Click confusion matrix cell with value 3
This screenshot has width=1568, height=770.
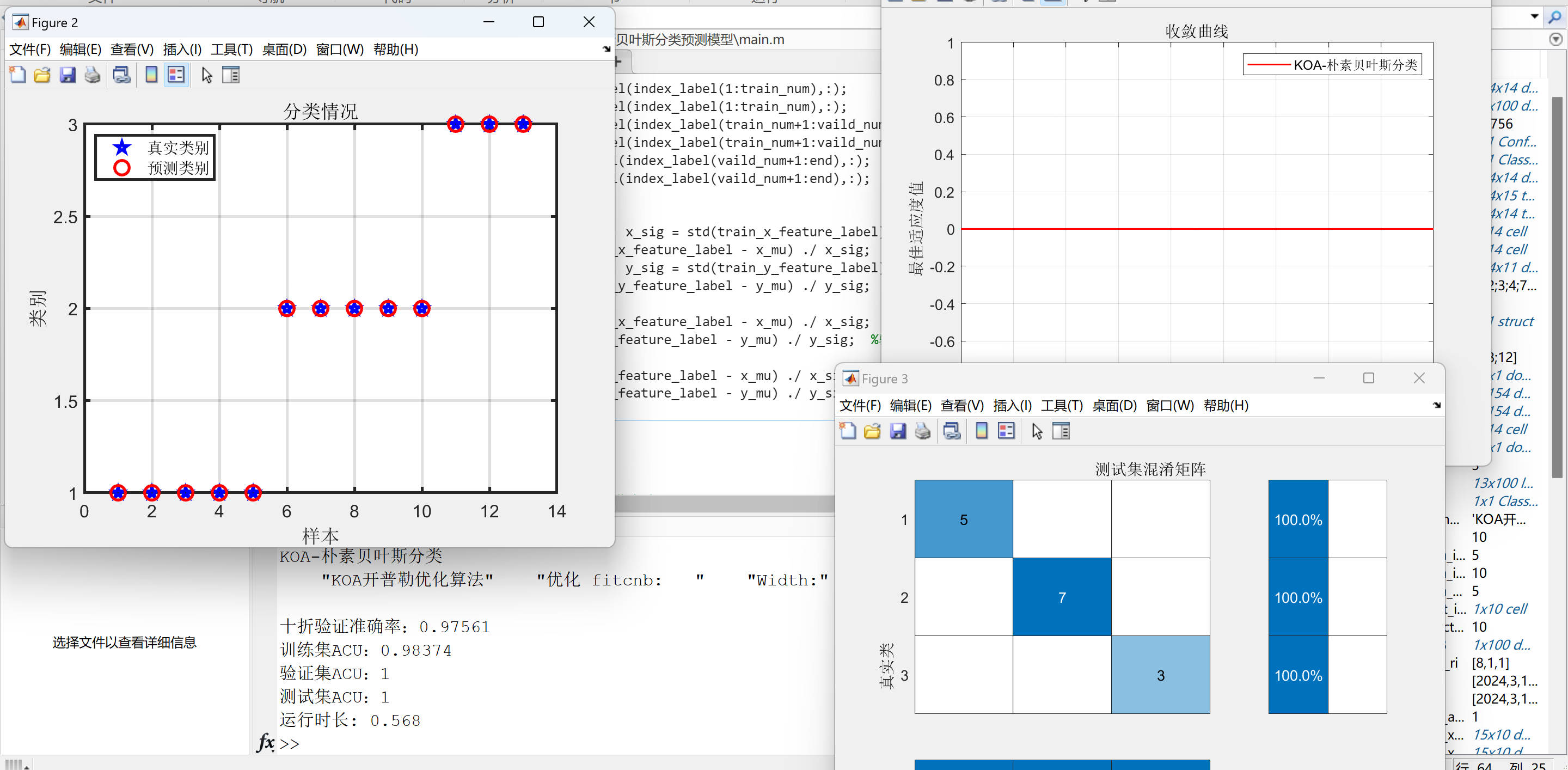click(1161, 675)
